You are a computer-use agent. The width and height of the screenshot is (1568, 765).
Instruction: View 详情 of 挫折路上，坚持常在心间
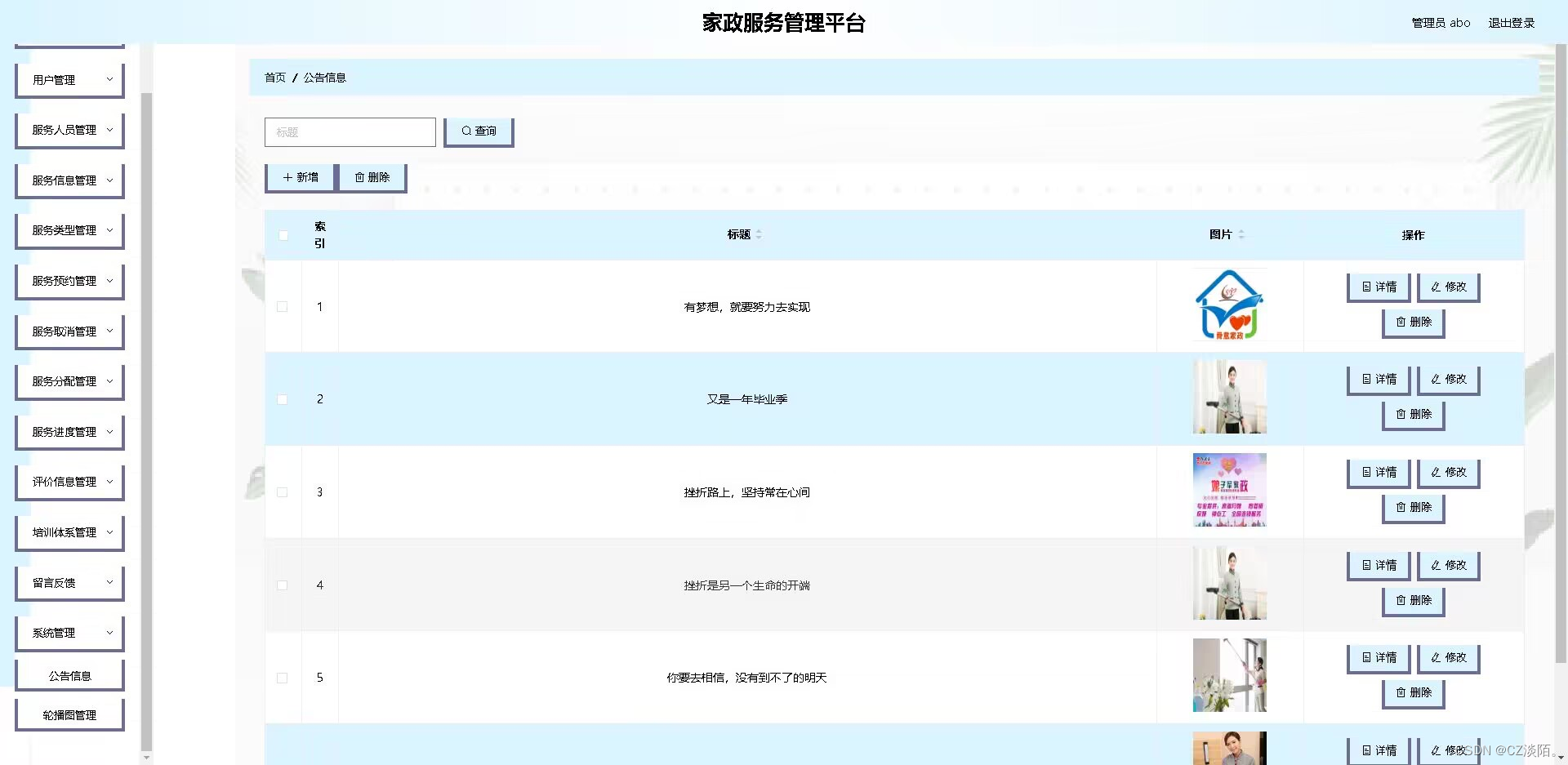pos(1379,473)
